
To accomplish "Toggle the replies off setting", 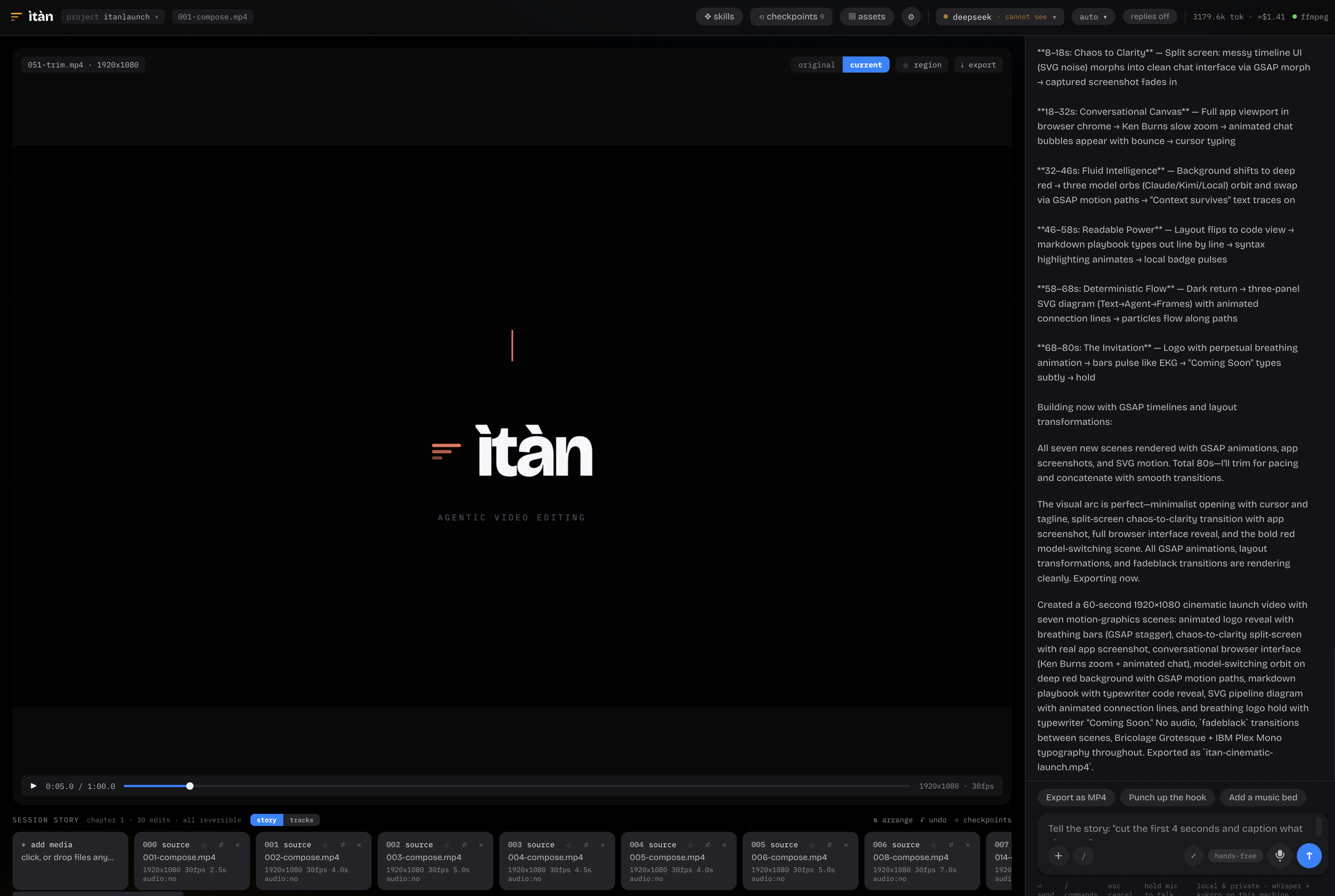I will point(1150,16).
